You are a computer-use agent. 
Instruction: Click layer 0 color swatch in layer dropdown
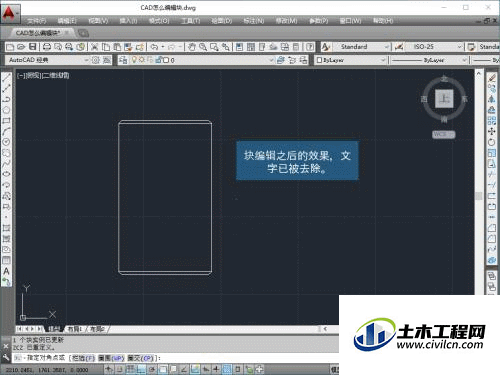[166, 60]
